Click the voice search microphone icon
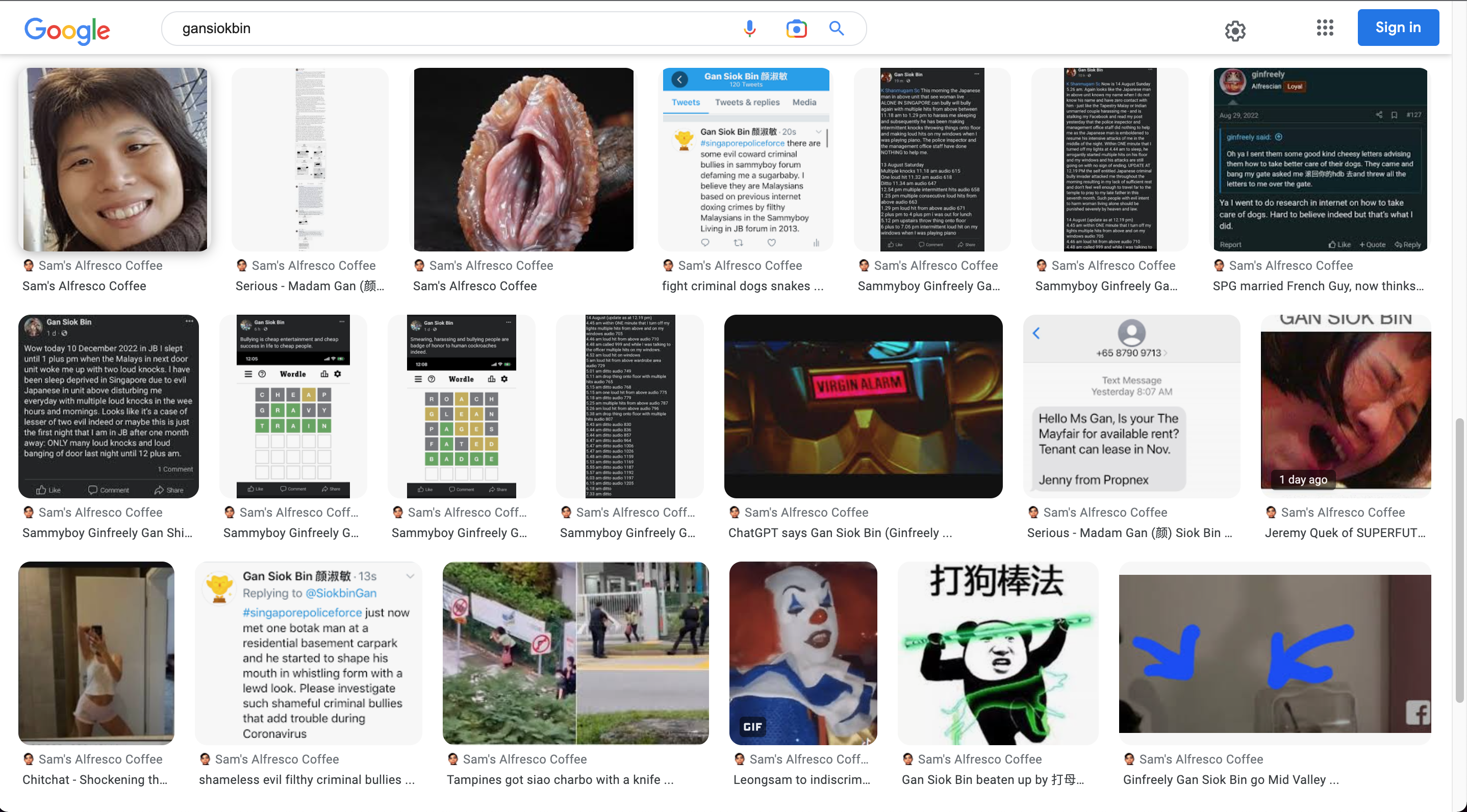 coord(749,28)
